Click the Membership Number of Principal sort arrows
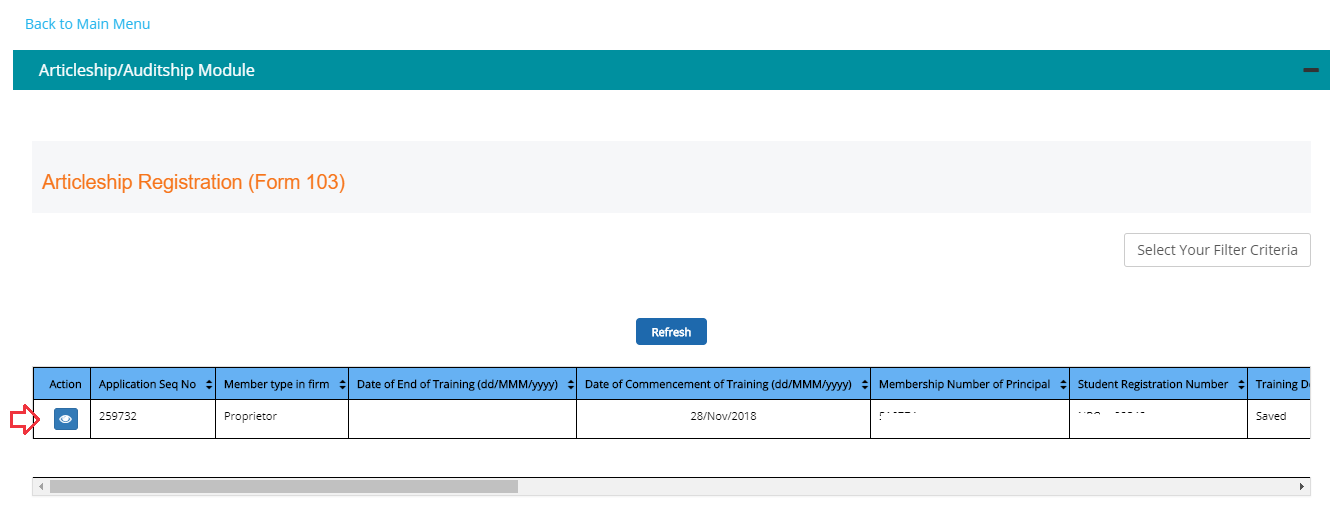This screenshot has height=515, width=1337. coord(1063,385)
